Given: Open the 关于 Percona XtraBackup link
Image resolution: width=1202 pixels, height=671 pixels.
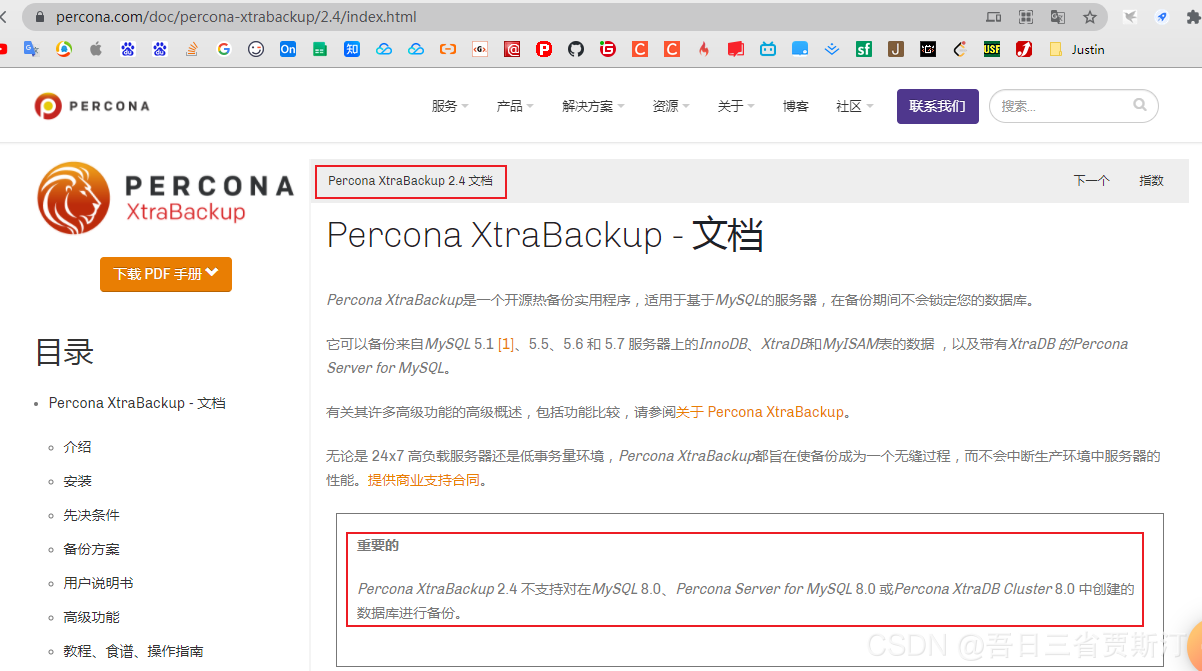Looking at the screenshot, I should pyautogui.click(x=760, y=412).
